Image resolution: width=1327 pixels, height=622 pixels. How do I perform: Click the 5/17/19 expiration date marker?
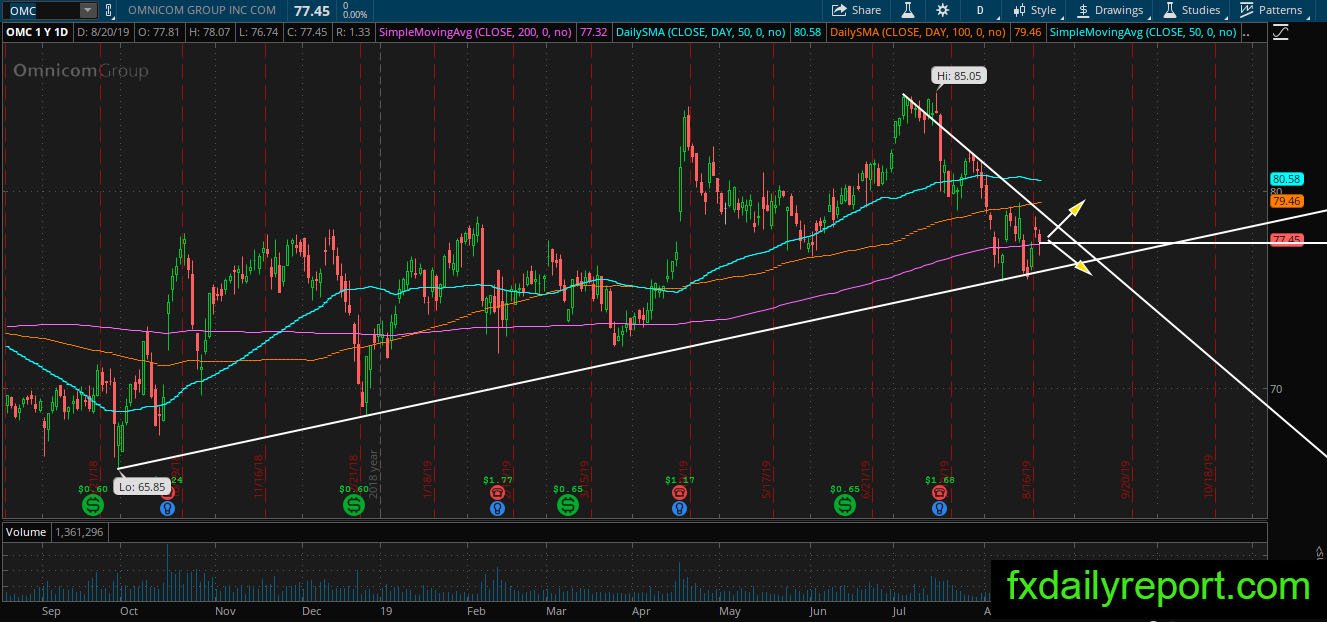tap(766, 478)
